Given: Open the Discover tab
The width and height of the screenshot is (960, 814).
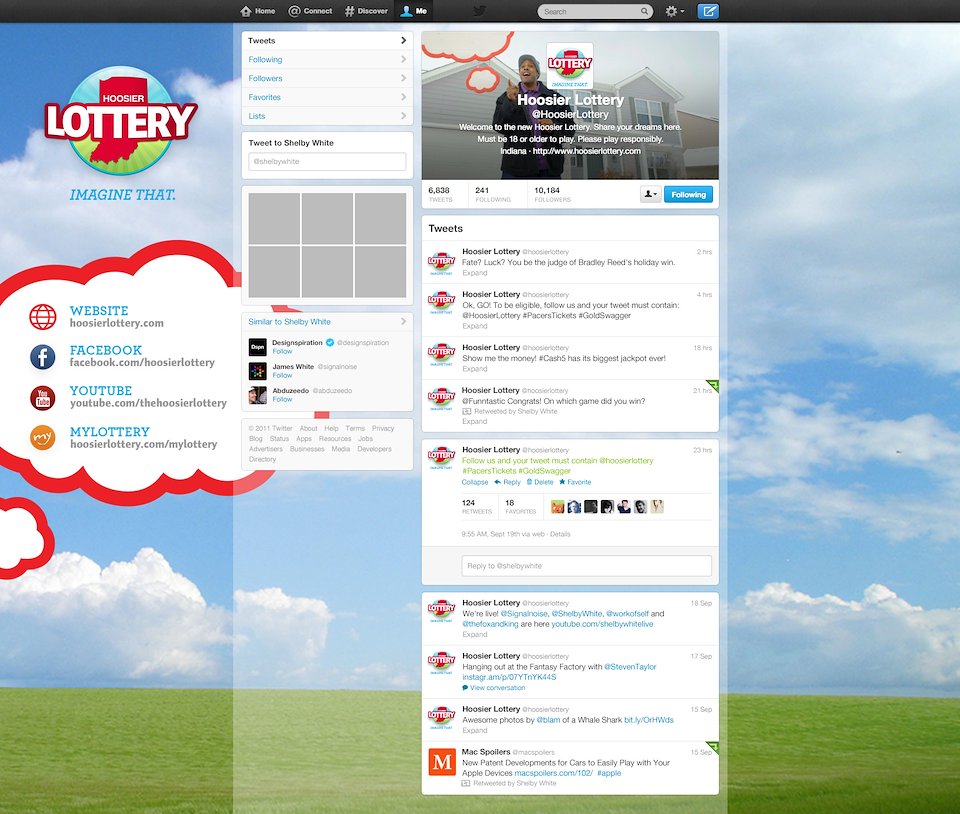Looking at the screenshot, I should tap(366, 11).
